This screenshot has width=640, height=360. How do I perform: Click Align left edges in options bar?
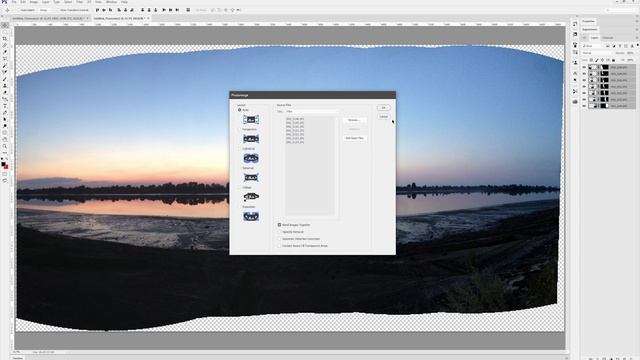[119, 10]
